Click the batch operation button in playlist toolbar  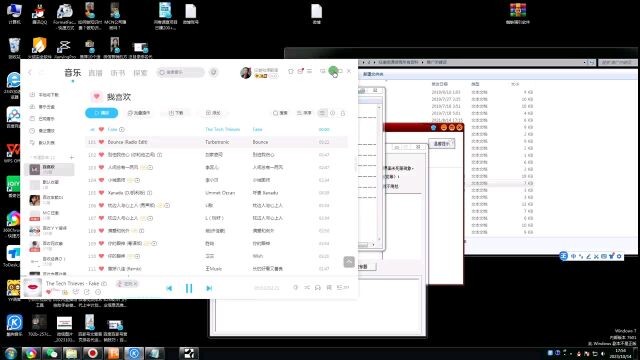pyautogui.click(x=139, y=113)
